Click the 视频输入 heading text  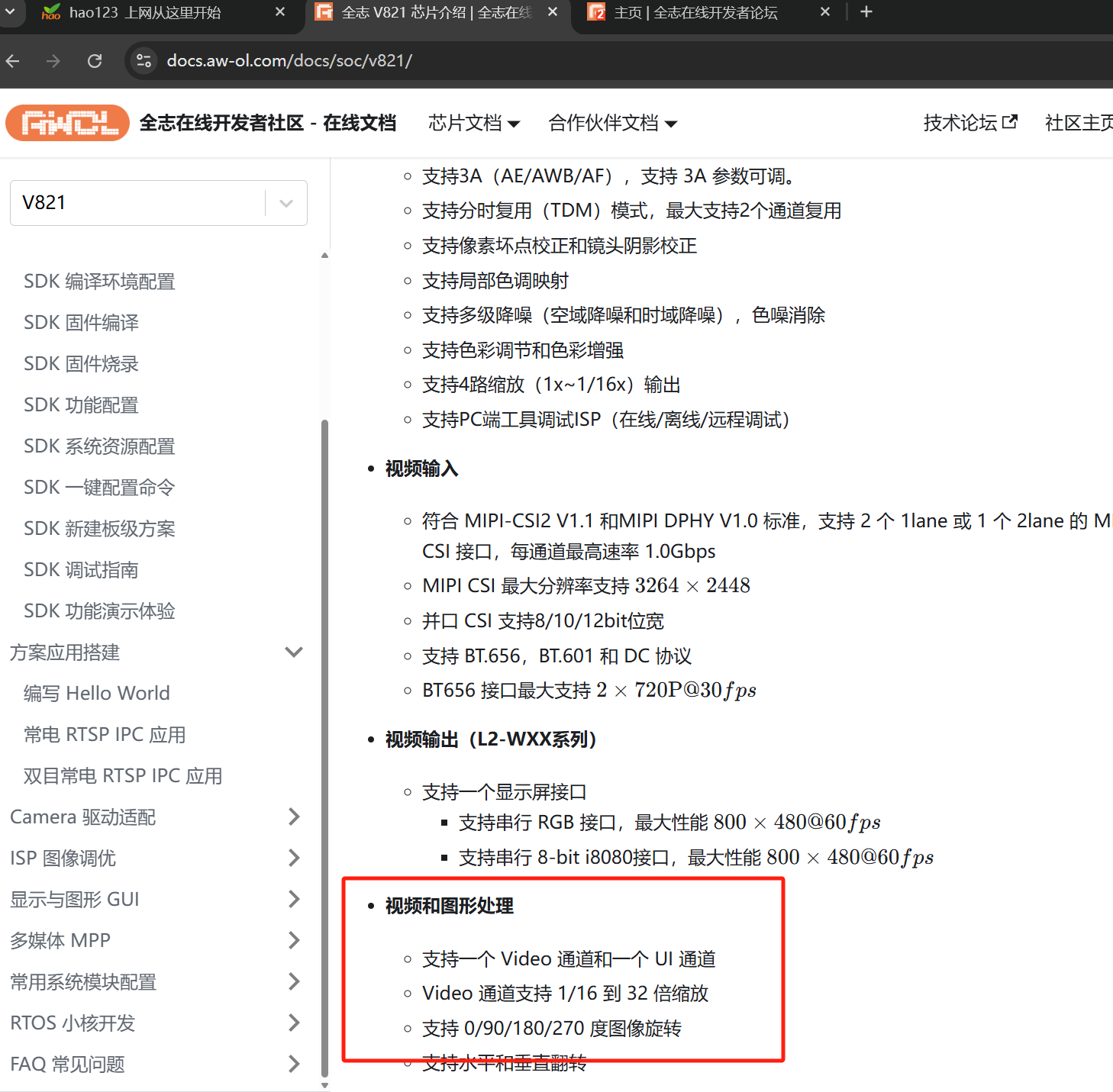click(421, 469)
